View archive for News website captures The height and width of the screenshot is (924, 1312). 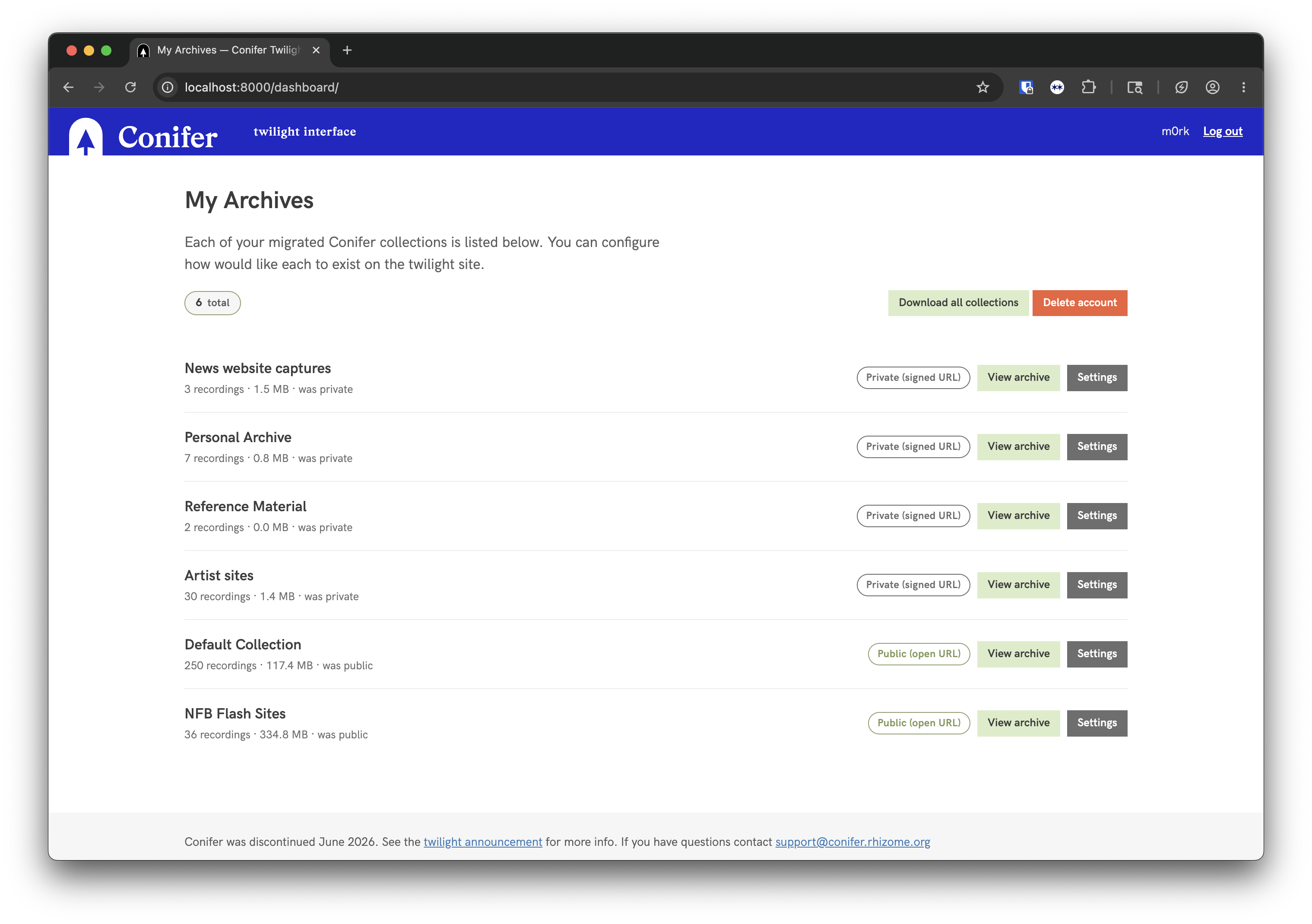pyautogui.click(x=1018, y=378)
